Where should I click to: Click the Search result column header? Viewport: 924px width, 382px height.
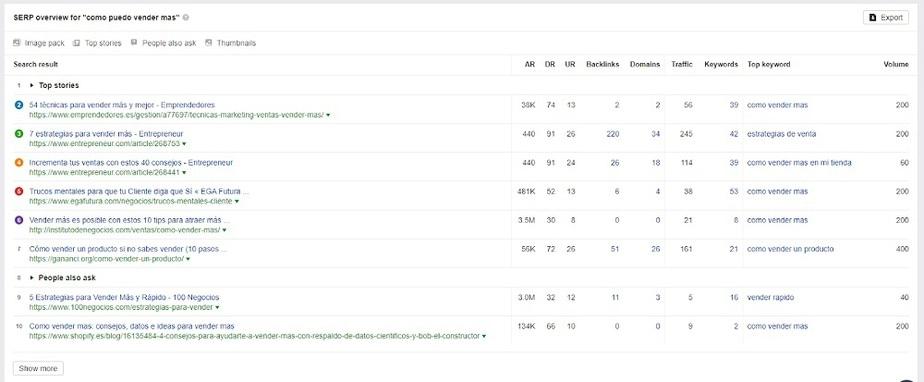[x=35, y=64]
